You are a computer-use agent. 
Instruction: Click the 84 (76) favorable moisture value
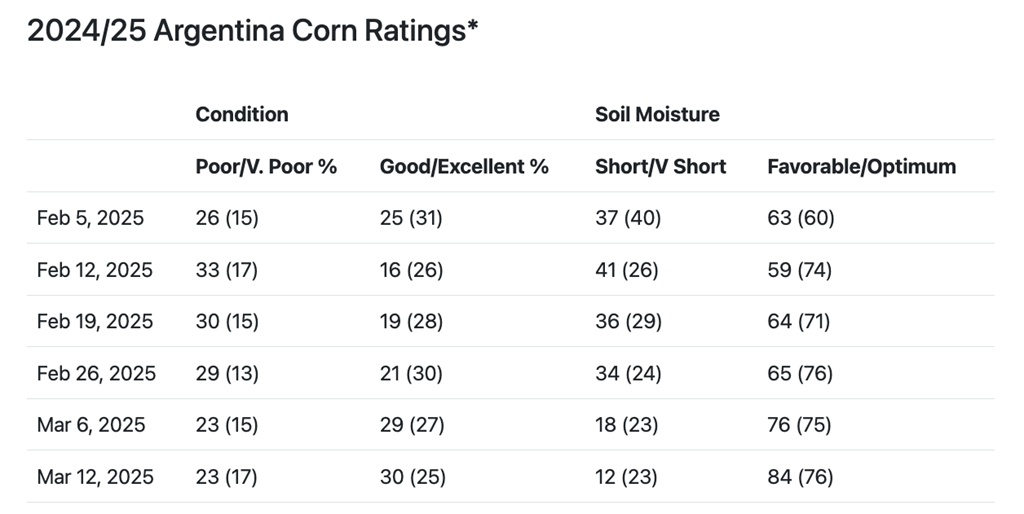[x=799, y=477]
